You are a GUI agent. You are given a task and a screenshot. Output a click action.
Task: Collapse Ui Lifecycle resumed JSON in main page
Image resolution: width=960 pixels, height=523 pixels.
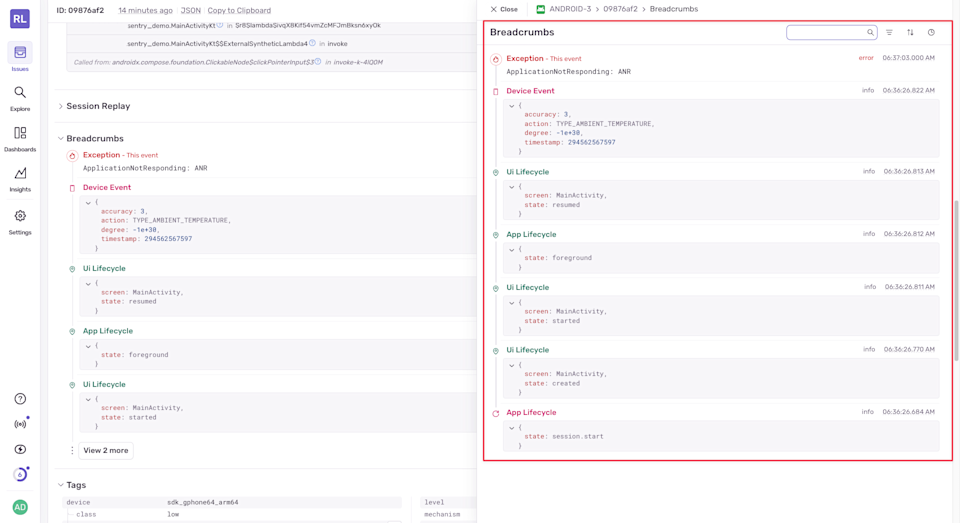88,284
